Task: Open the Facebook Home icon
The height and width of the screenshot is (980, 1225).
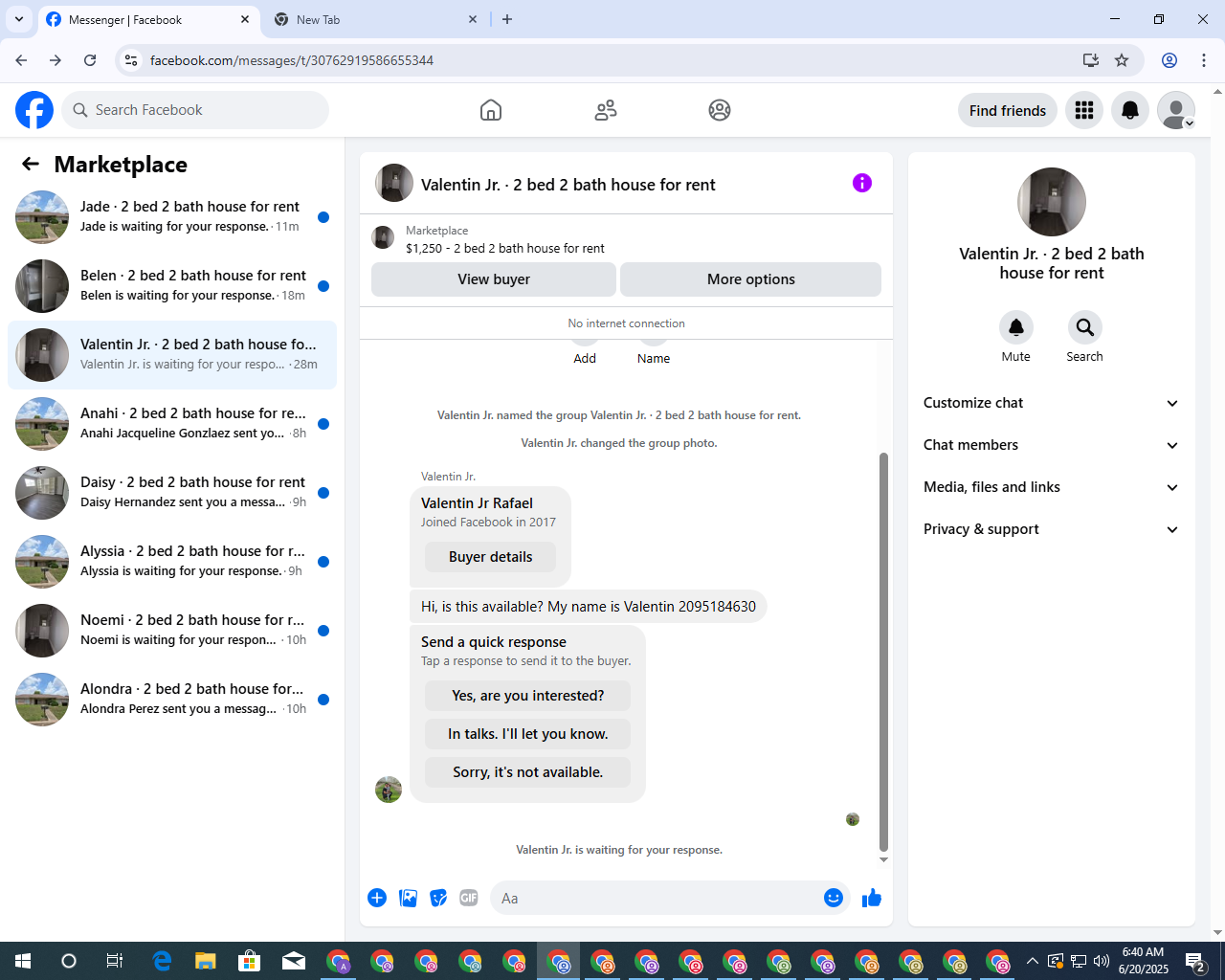Action: (491, 110)
